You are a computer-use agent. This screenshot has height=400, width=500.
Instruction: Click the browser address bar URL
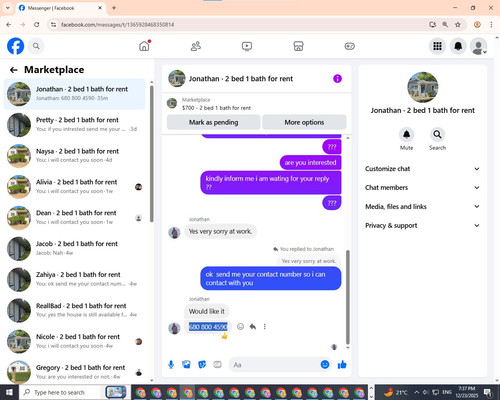click(x=117, y=25)
